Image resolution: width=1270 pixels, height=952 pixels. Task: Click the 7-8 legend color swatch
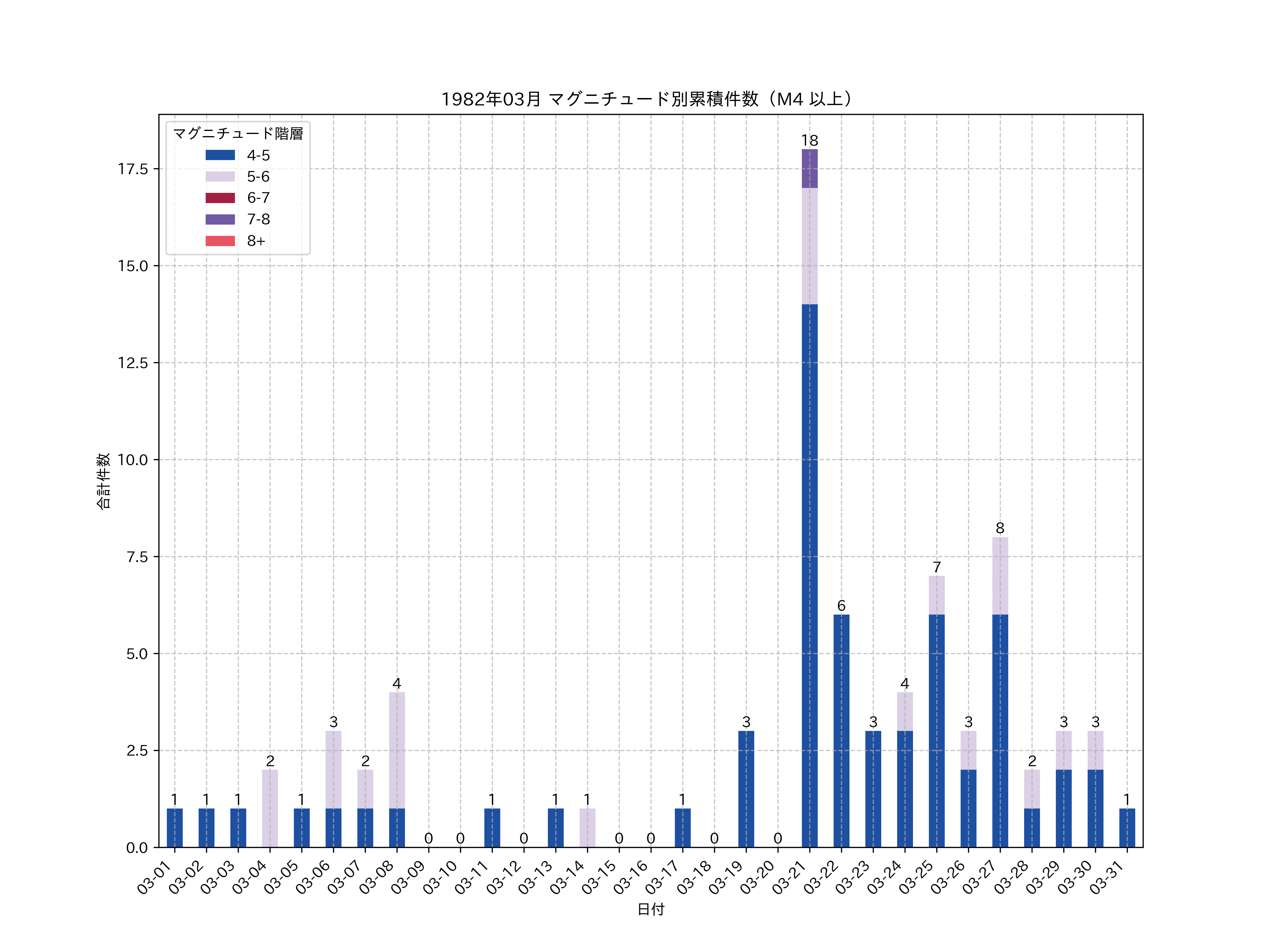(x=220, y=219)
